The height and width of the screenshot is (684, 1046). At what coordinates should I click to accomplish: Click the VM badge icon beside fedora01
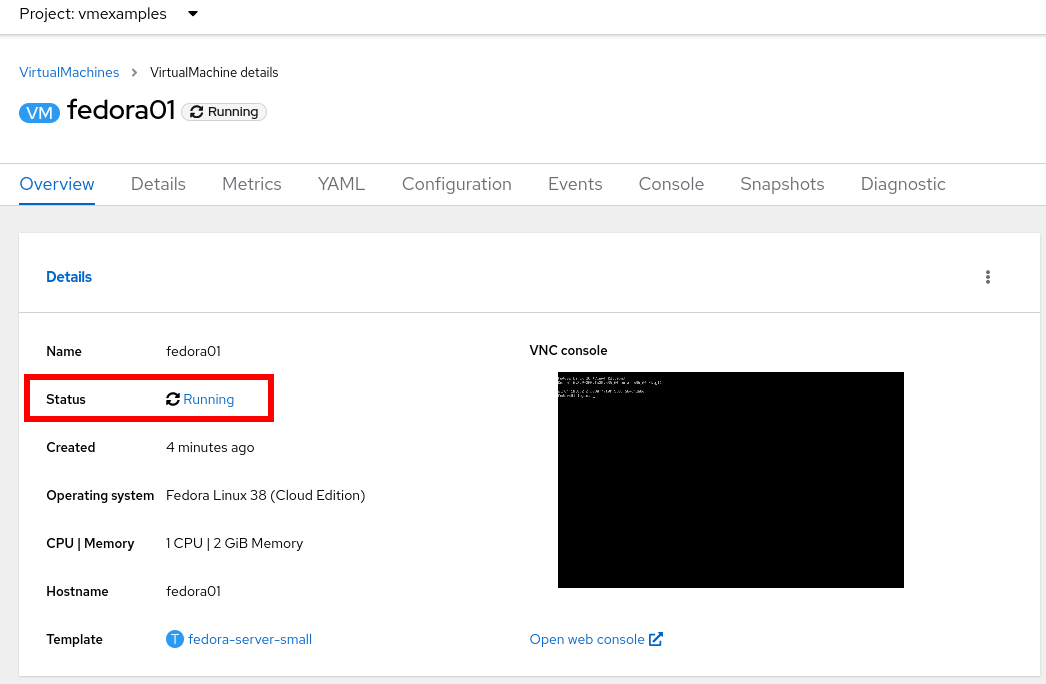(39, 112)
